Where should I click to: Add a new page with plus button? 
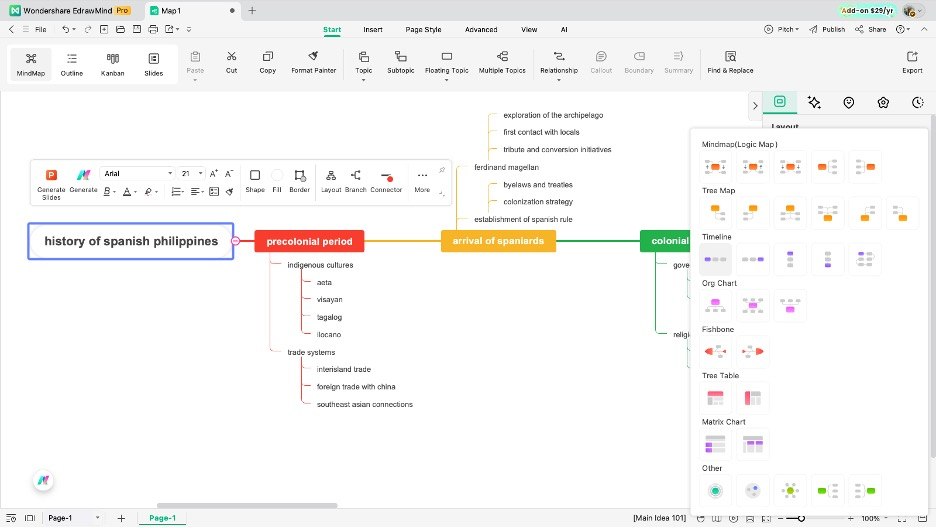(x=121, y=518)
